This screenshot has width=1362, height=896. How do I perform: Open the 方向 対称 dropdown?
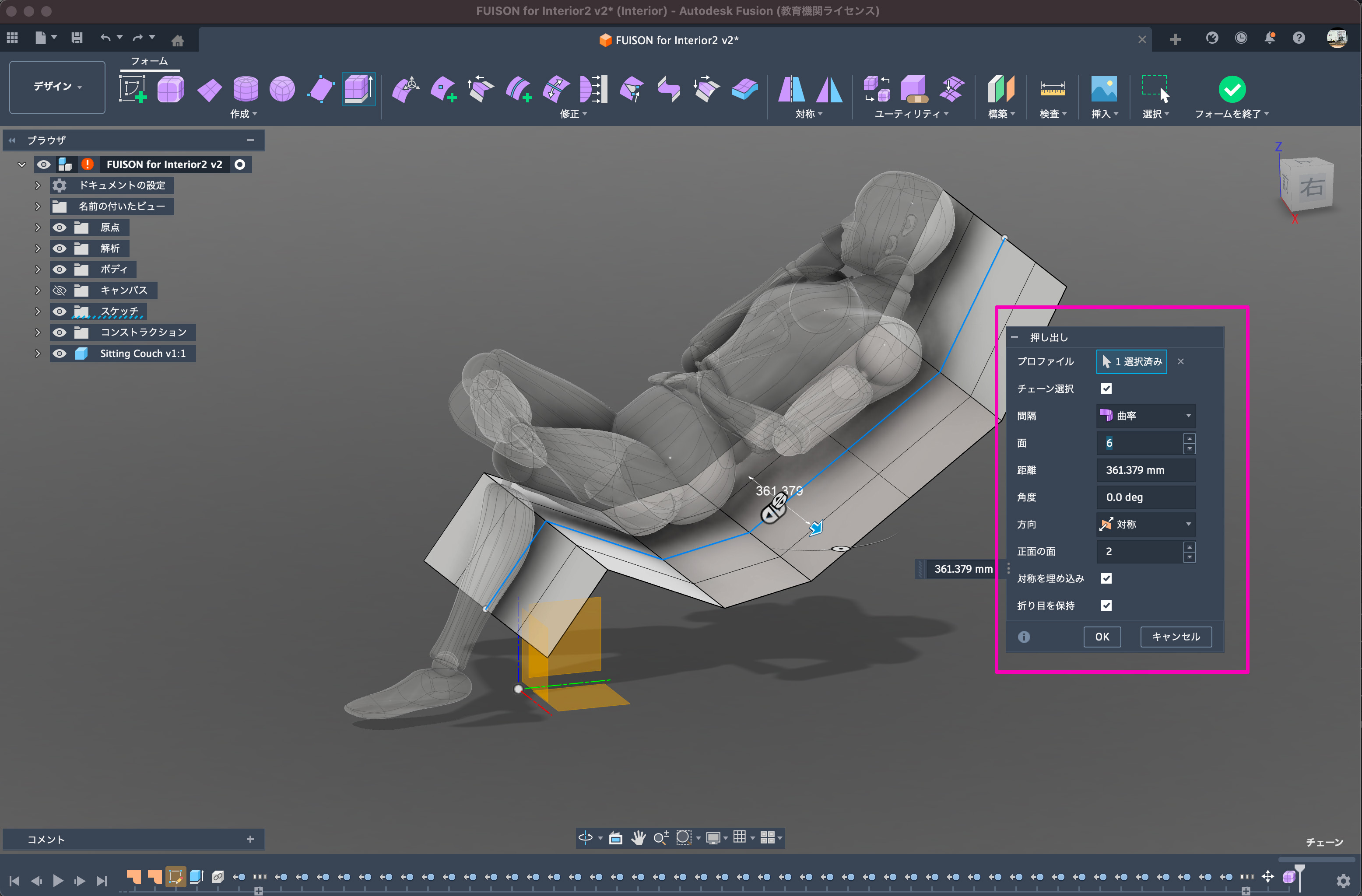(x=1146, y=524)
